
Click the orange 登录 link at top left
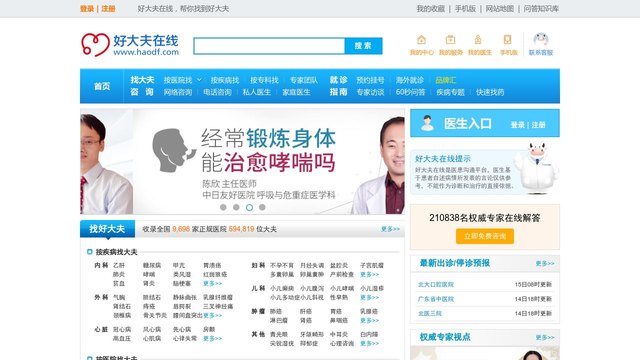click(x=87, y=9)
